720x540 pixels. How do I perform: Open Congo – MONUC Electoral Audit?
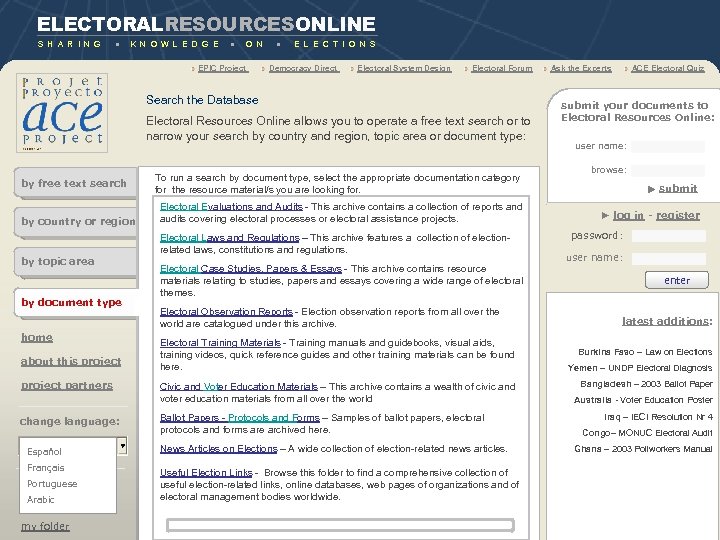click(647, 433)
